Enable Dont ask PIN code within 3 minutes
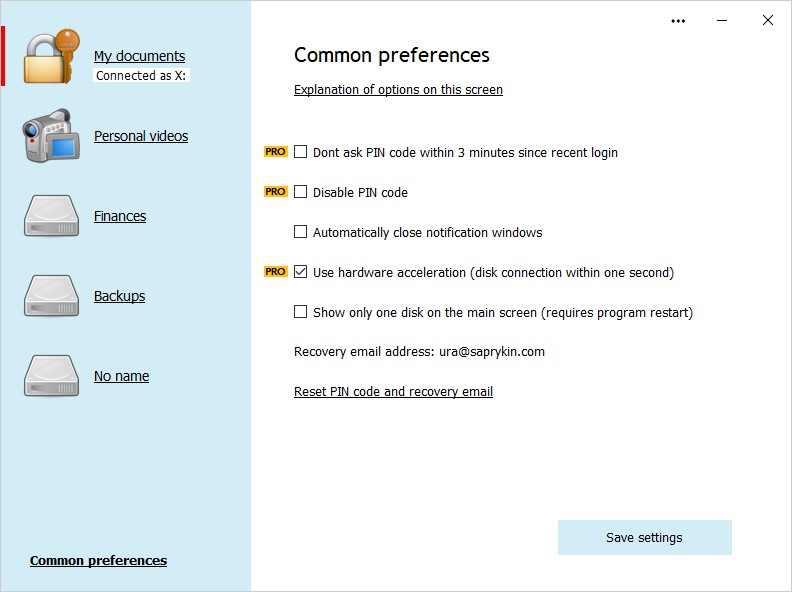Viewport: 792px width, 592px height. (x=301, y=152)
